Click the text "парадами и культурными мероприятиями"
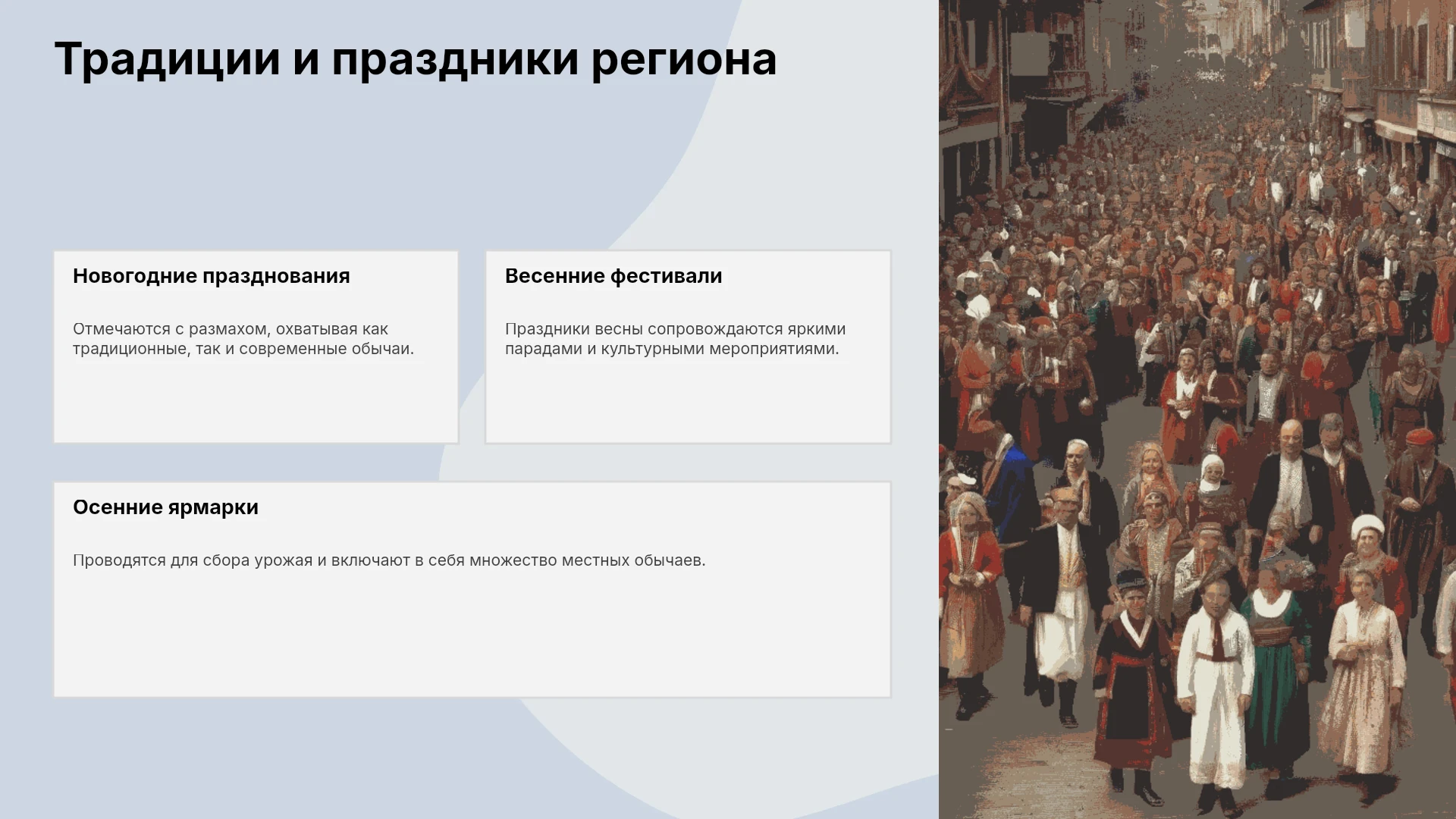1456x819 pixels. pos(672,349)
